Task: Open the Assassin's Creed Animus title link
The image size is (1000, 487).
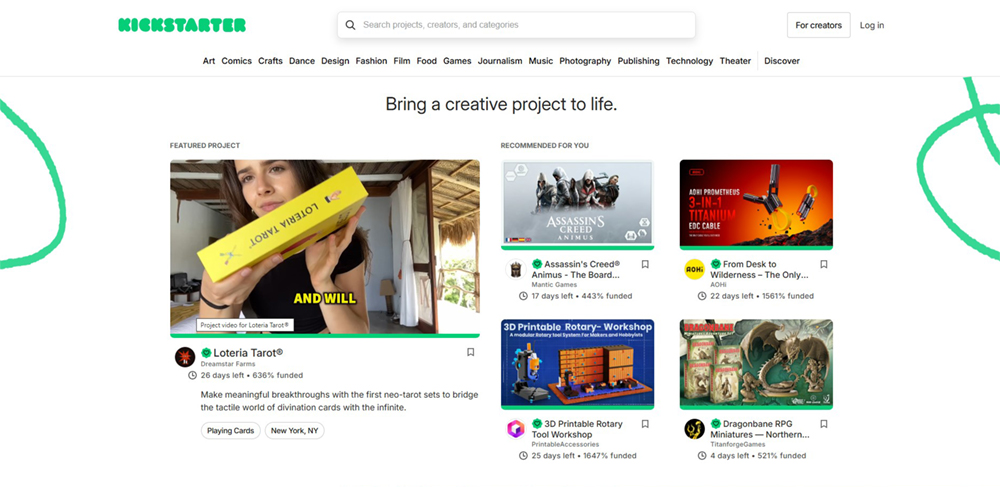Action: tap(576, 270)
